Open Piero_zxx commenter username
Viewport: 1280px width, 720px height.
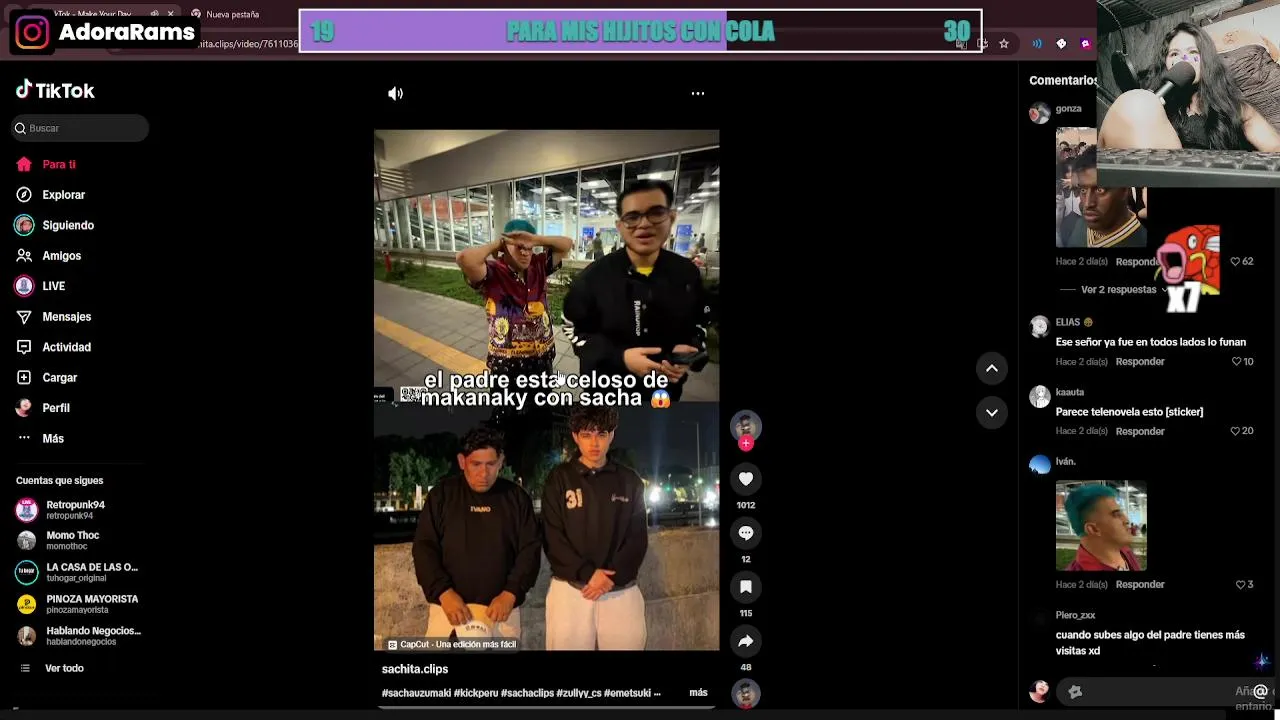click(x=1075, y=615)
